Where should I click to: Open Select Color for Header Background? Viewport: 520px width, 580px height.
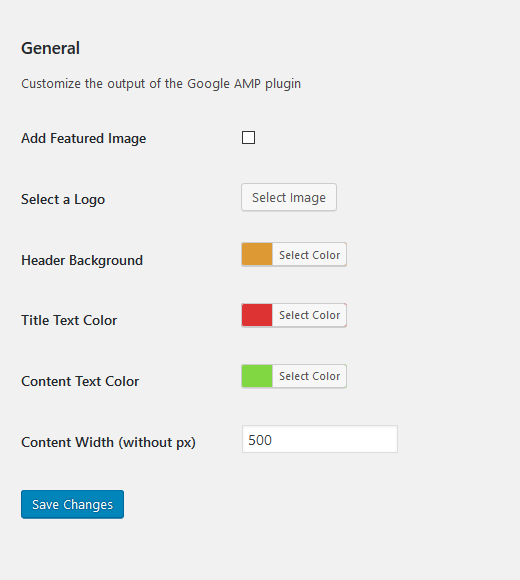click(310, 254)
